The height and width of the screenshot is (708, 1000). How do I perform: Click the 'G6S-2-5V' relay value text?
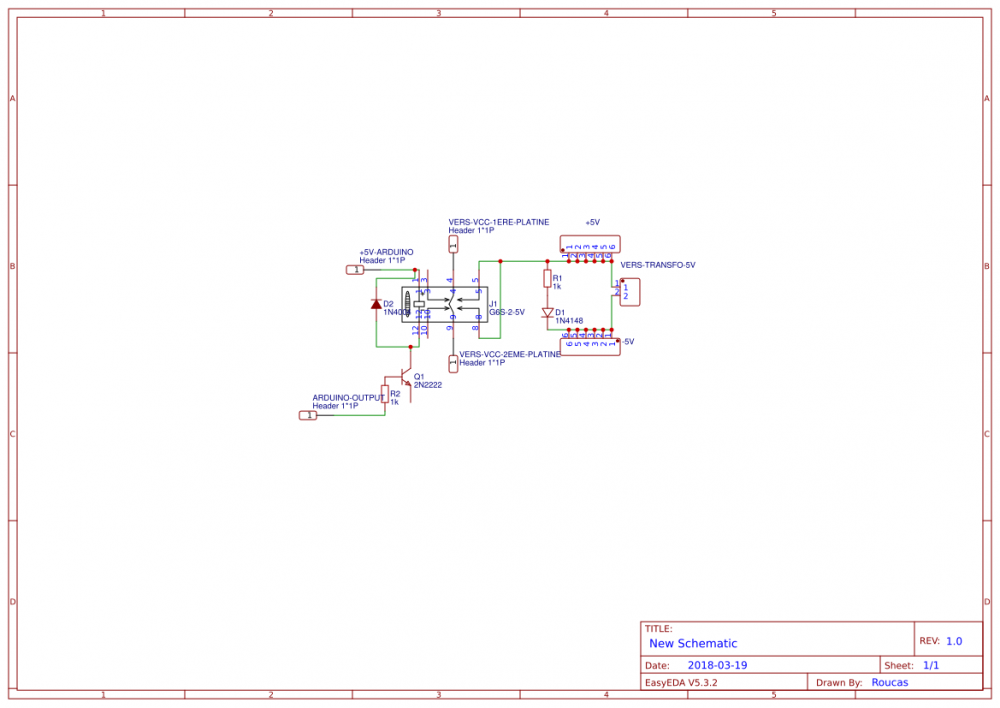point(507,312)
